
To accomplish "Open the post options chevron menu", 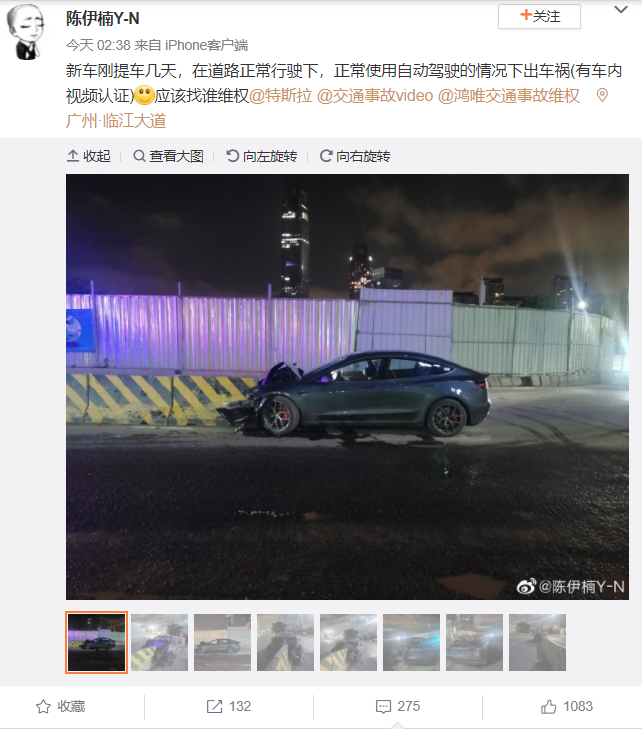I will point(621,10).
